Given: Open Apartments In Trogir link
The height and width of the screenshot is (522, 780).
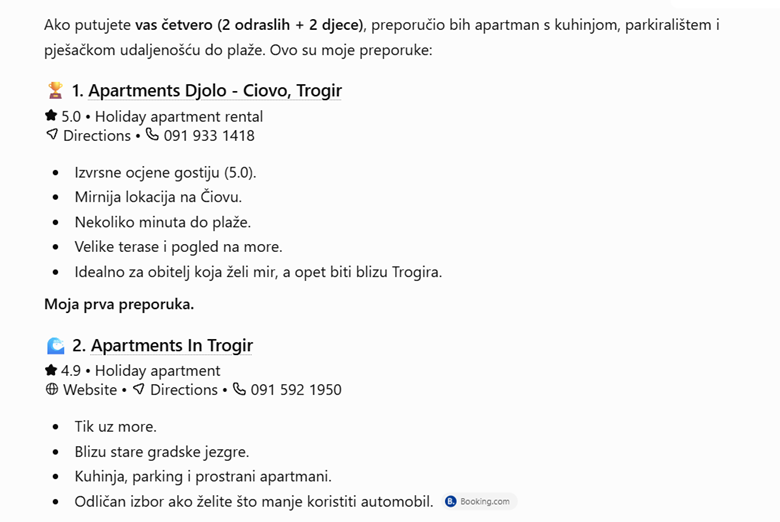Looking at the screenshot, I should (172, 345).
